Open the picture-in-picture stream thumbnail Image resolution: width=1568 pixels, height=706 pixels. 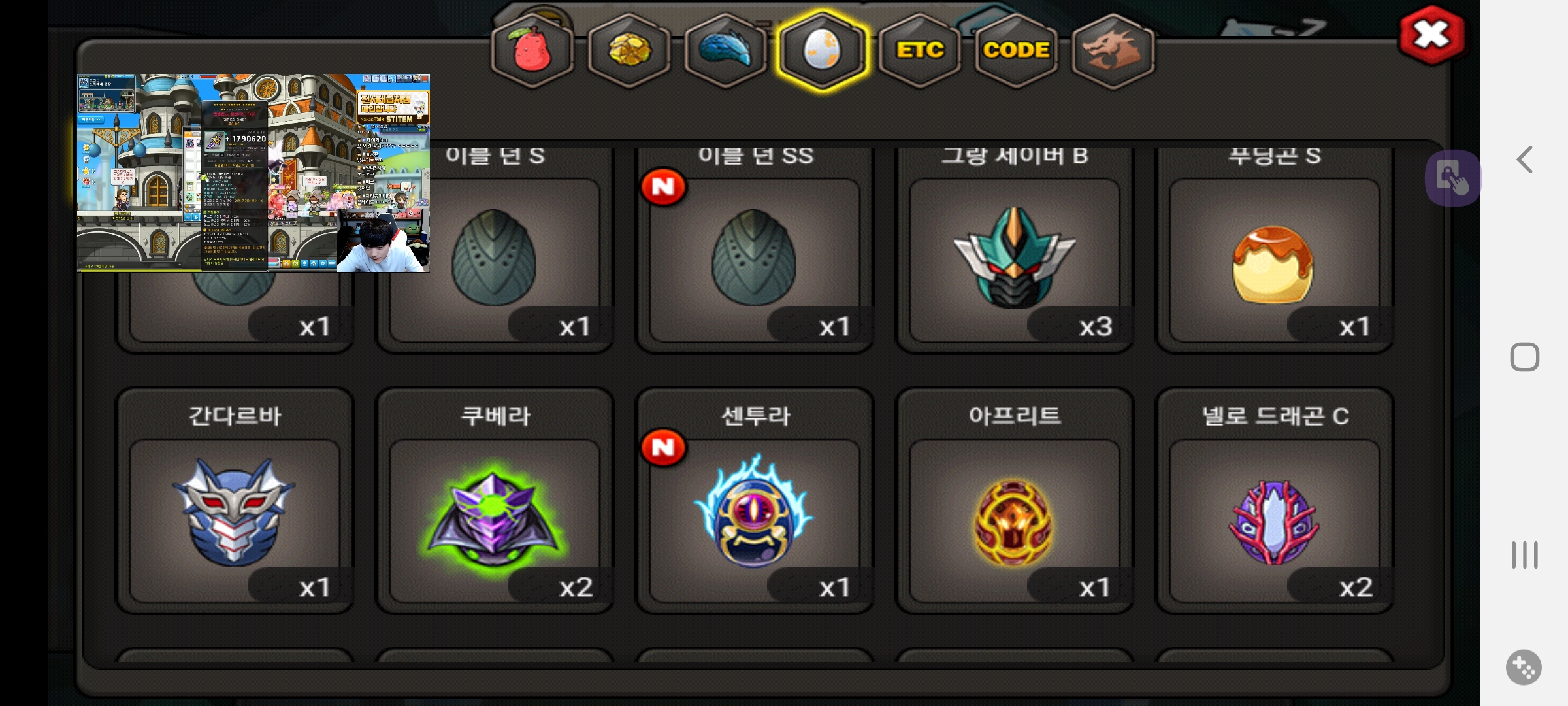click(253, 173)
